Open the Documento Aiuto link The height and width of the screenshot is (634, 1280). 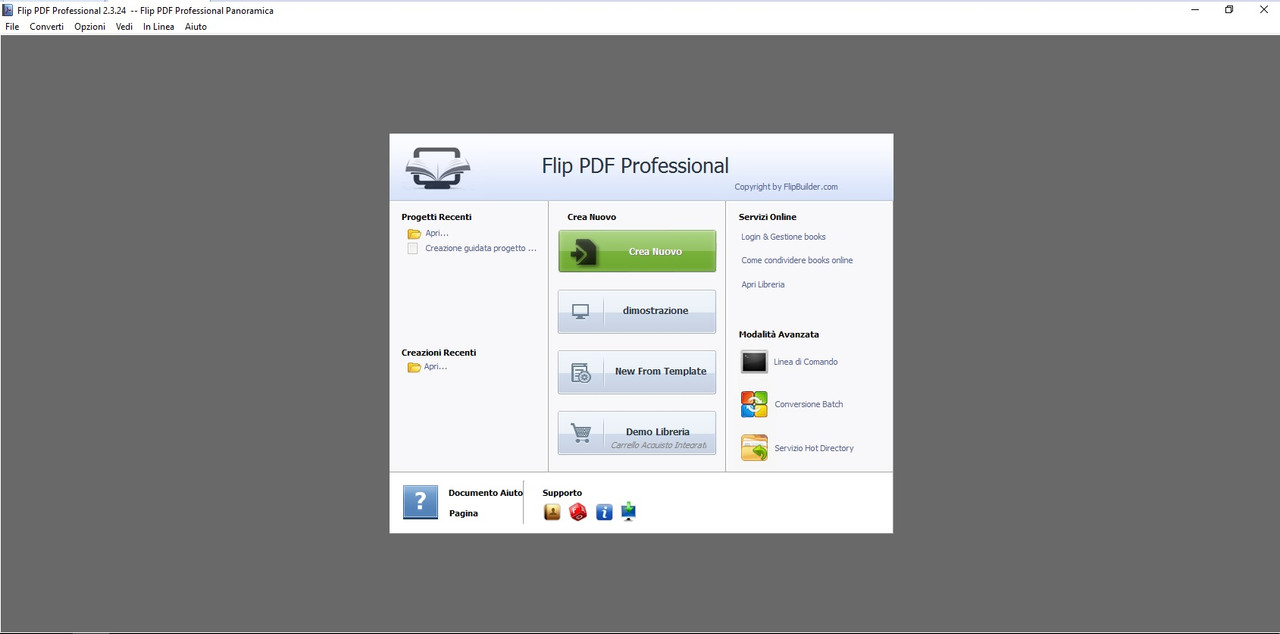coord(486,493)
